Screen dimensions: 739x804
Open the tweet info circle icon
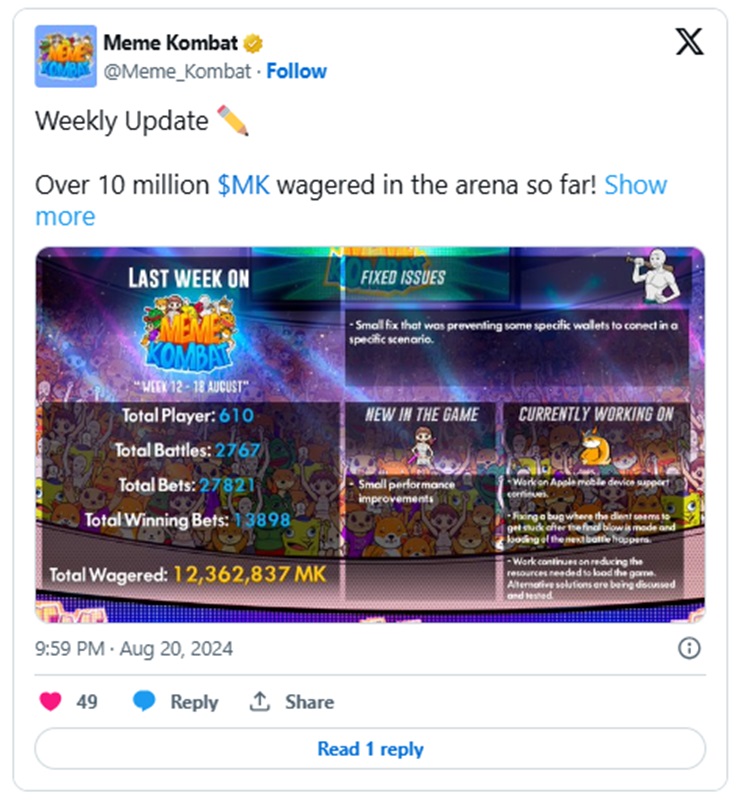689,648
